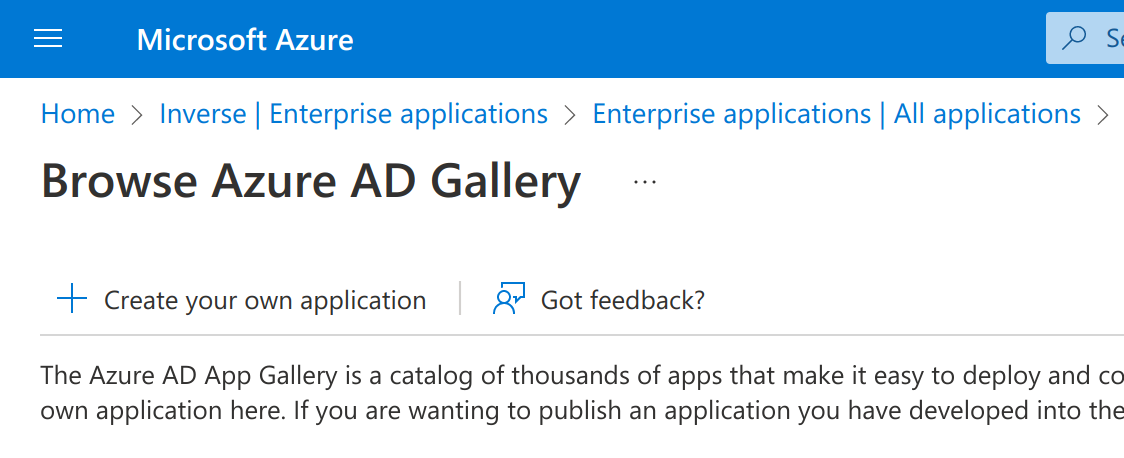Open the Azure portal hamburger menu
Image resolution: width=1124 pixels, height=458 pixels.
(48, 39)
